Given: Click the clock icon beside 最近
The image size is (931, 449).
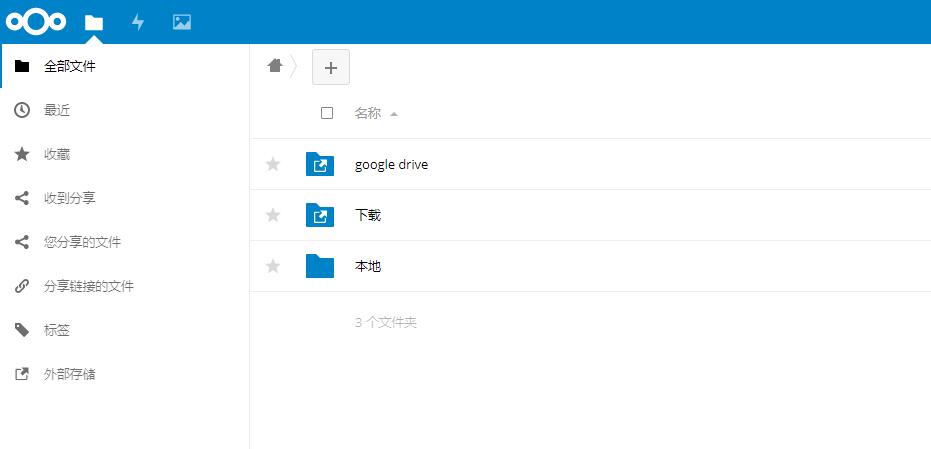Looking at the screenshot, I should pos(22,110).
